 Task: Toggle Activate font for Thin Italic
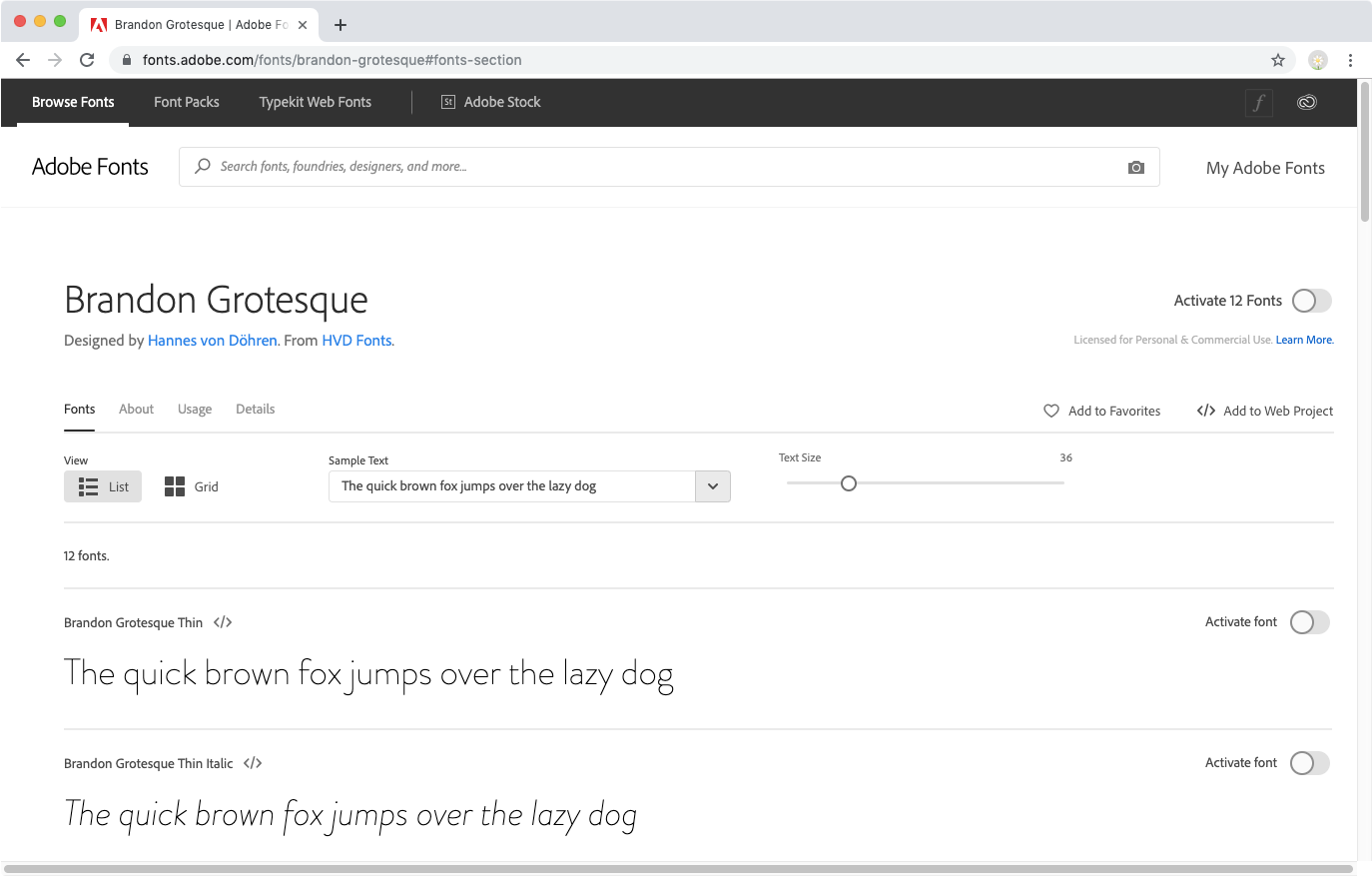pos(1309,763)
